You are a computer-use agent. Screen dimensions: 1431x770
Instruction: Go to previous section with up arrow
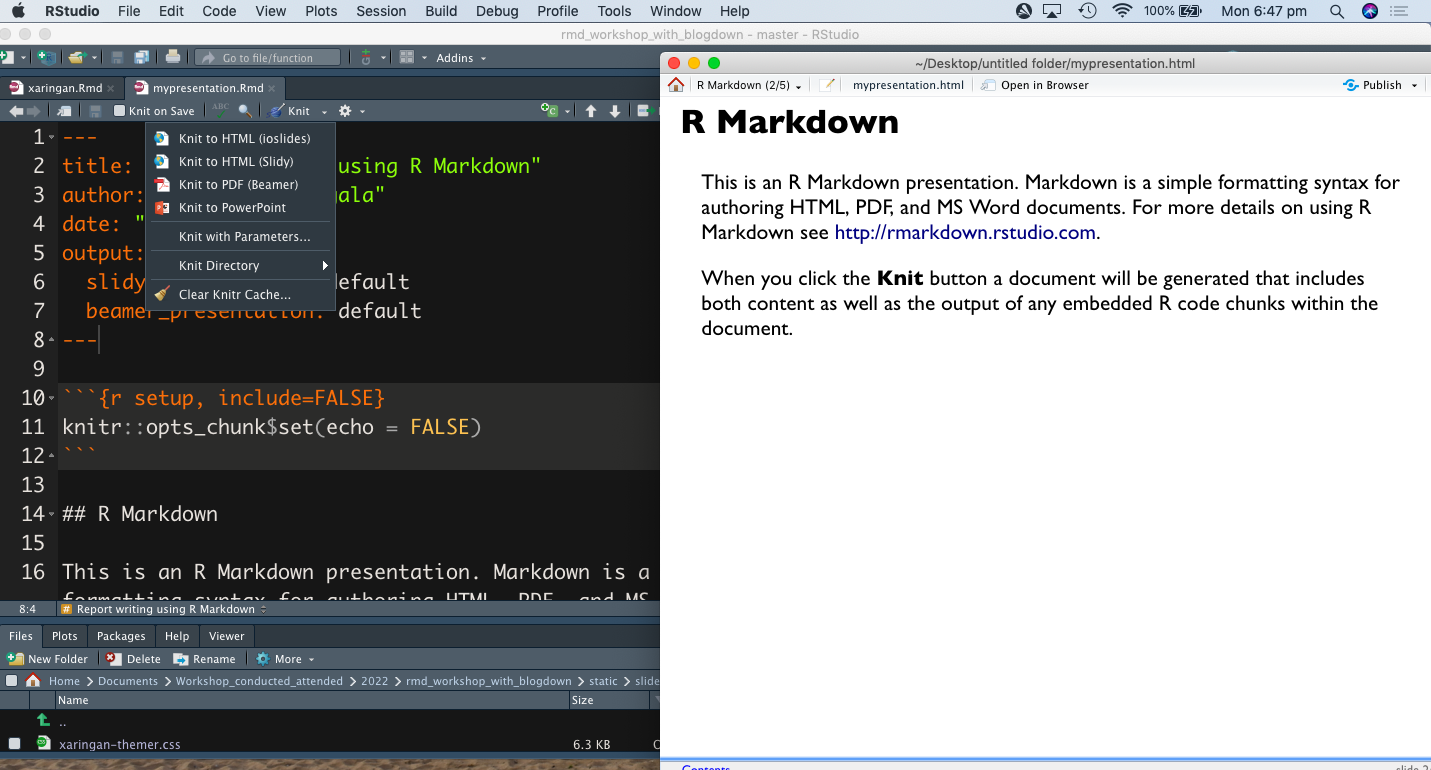[591, 111]
